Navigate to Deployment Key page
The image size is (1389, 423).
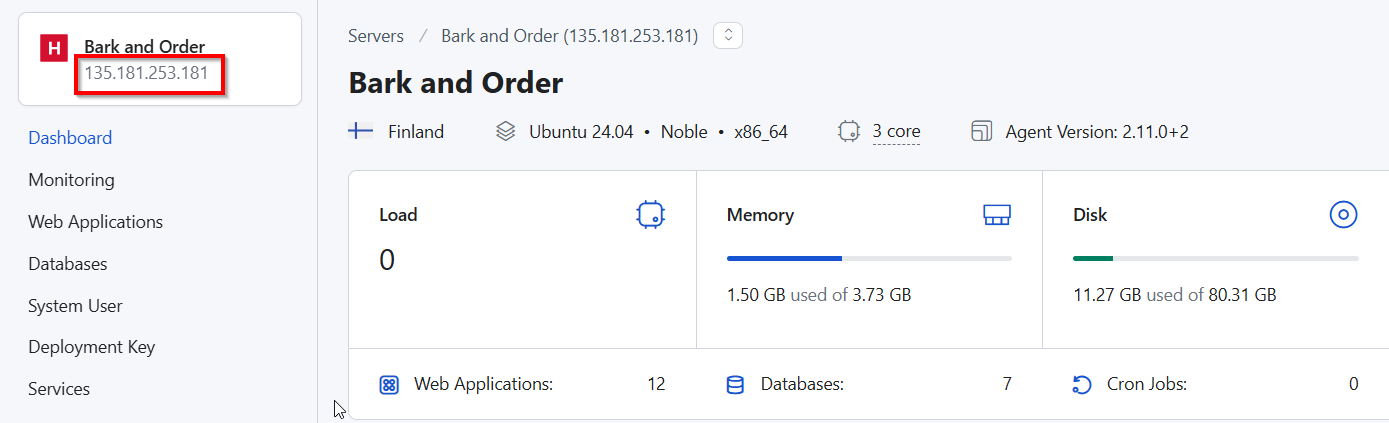[x=91, y=347]
